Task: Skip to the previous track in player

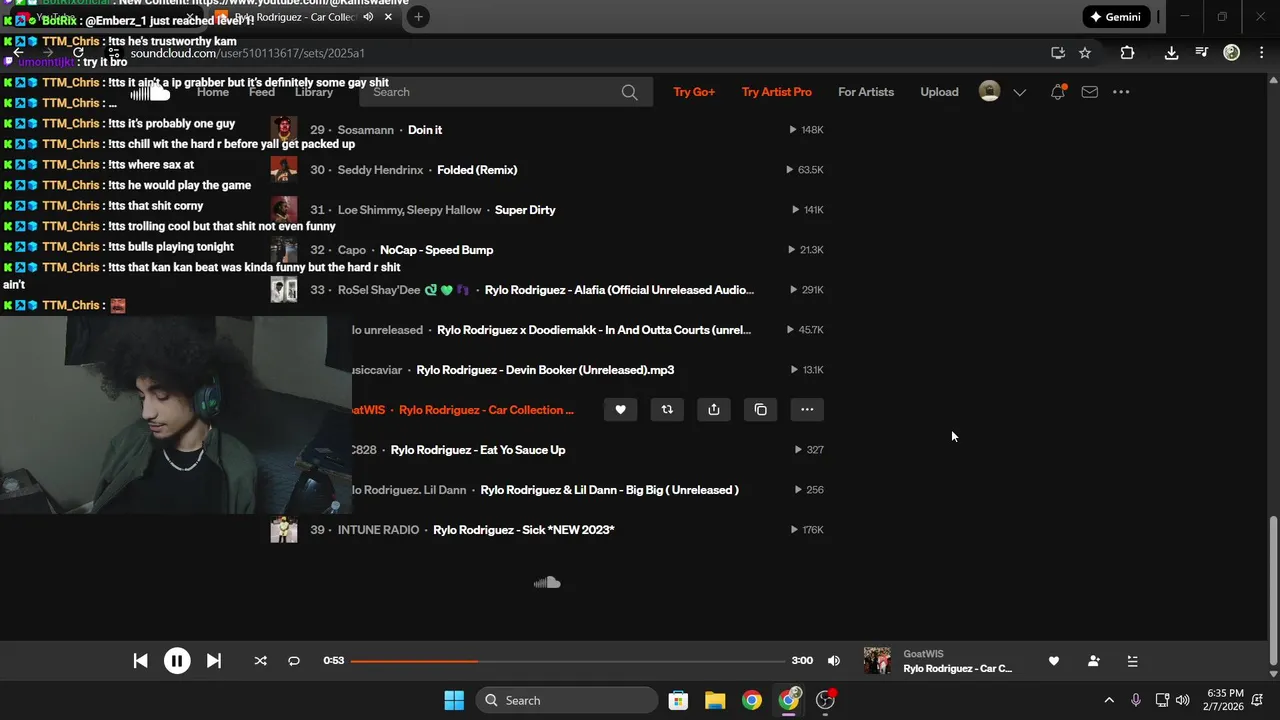Action: pyautogui.click(x=141, y=661)
